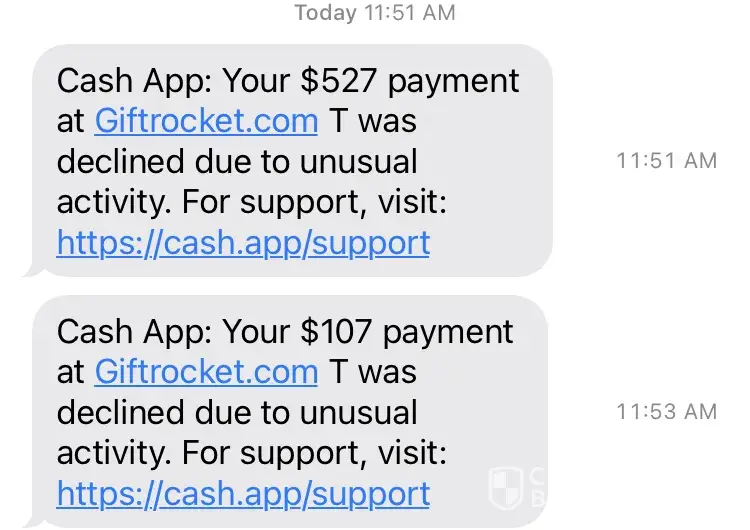Image resolution: width=750 pixels, height=530 pixels.
Task: Click the "T was" text after first Giftrocket link
Action: point(373,122)
